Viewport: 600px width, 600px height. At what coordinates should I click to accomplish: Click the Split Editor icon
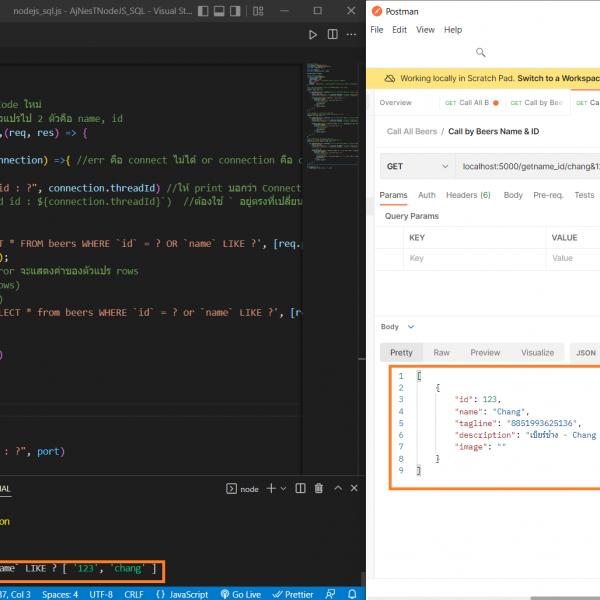click(332, 35)
